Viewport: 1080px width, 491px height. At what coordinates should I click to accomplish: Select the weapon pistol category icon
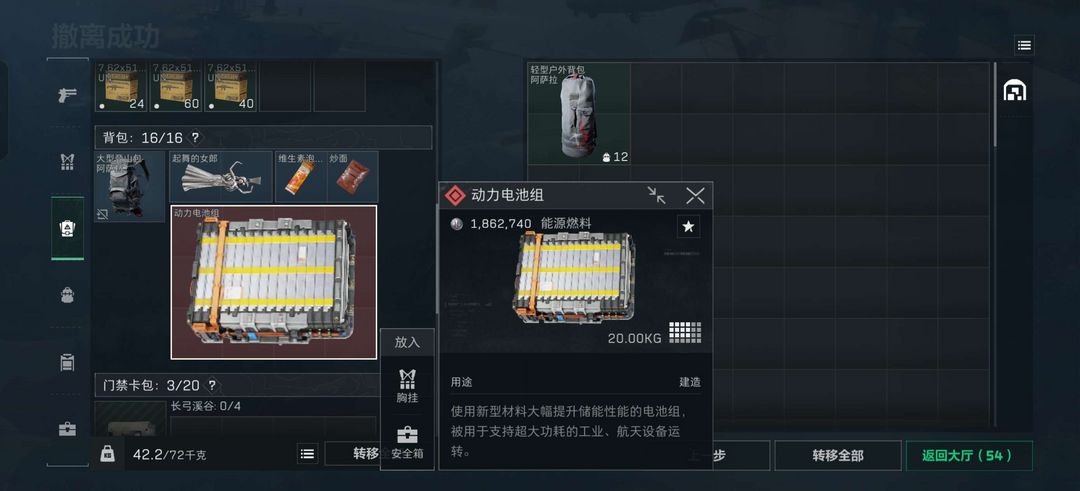[67, 96]
